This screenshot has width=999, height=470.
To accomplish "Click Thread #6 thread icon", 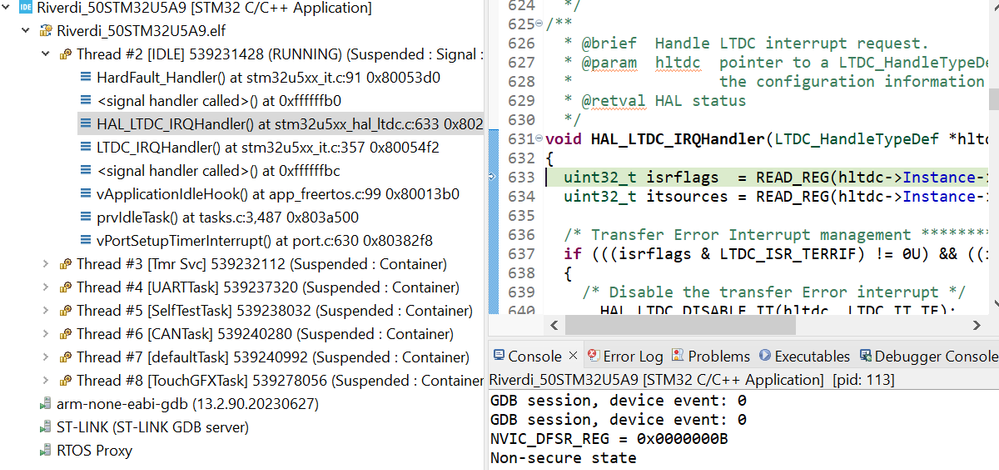I will point(65,334).
